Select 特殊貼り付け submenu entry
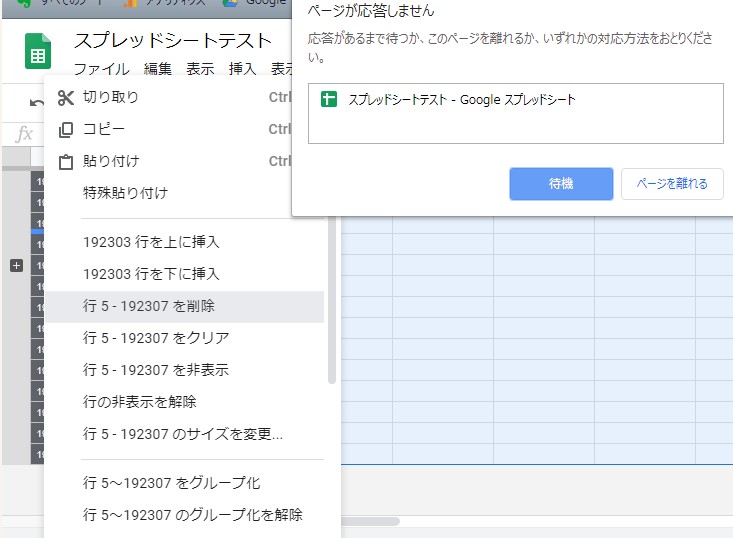This screenshot has width=733, height=538. (125, 193)
